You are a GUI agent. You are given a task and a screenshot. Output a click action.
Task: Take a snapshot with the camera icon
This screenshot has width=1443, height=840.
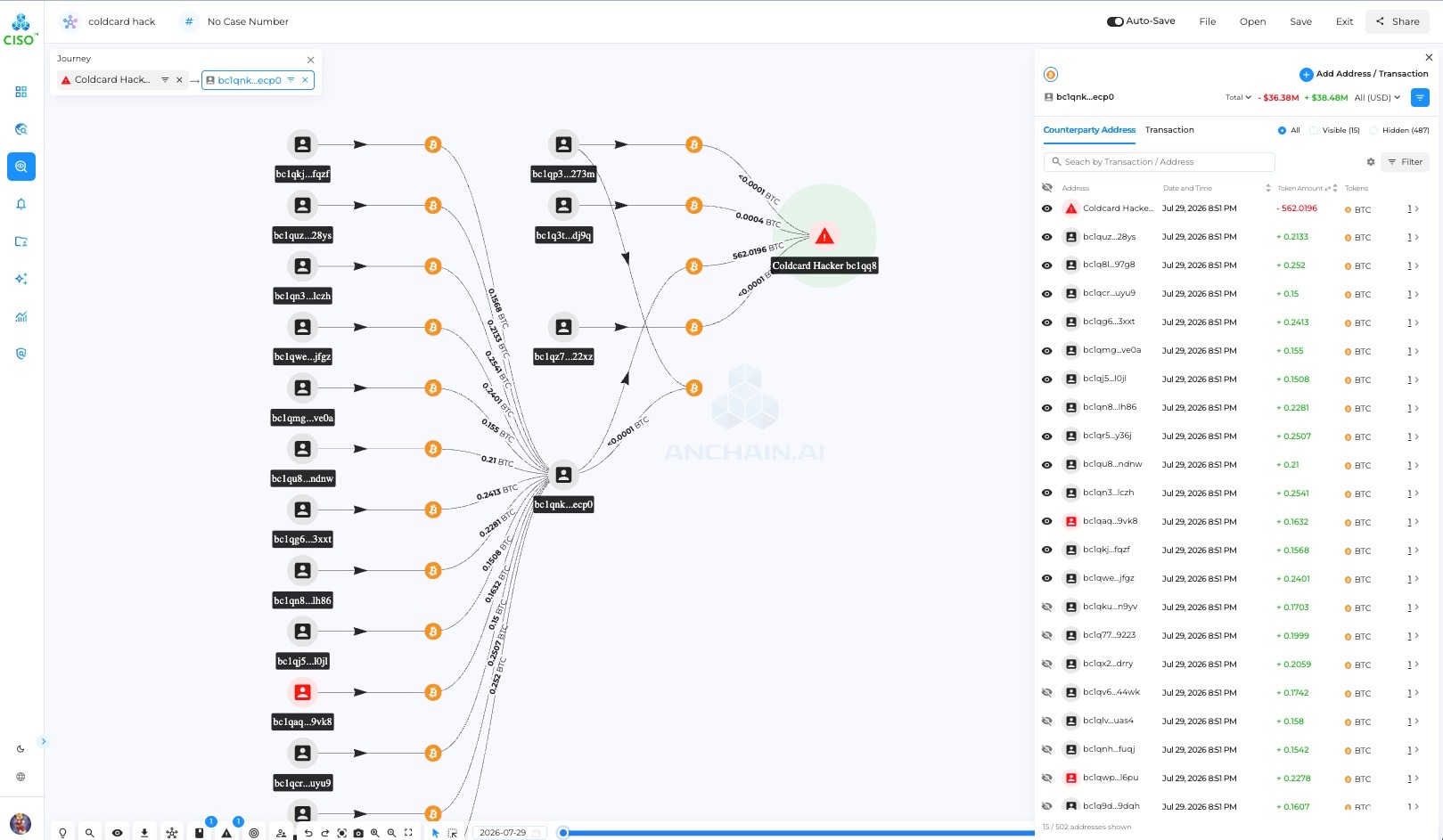coord(358,833)
